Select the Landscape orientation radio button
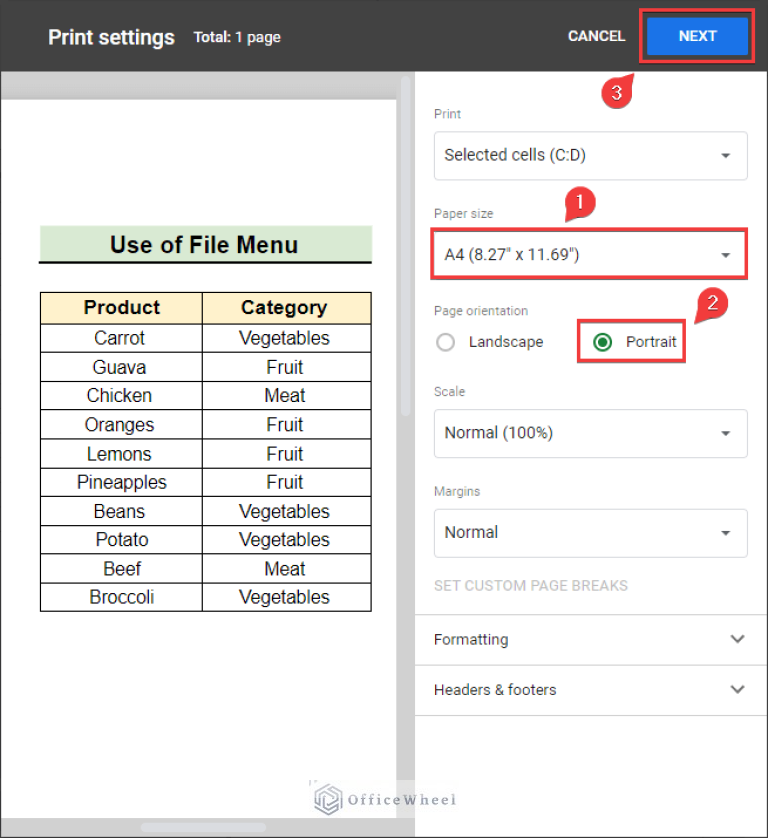 click(446, 342)
